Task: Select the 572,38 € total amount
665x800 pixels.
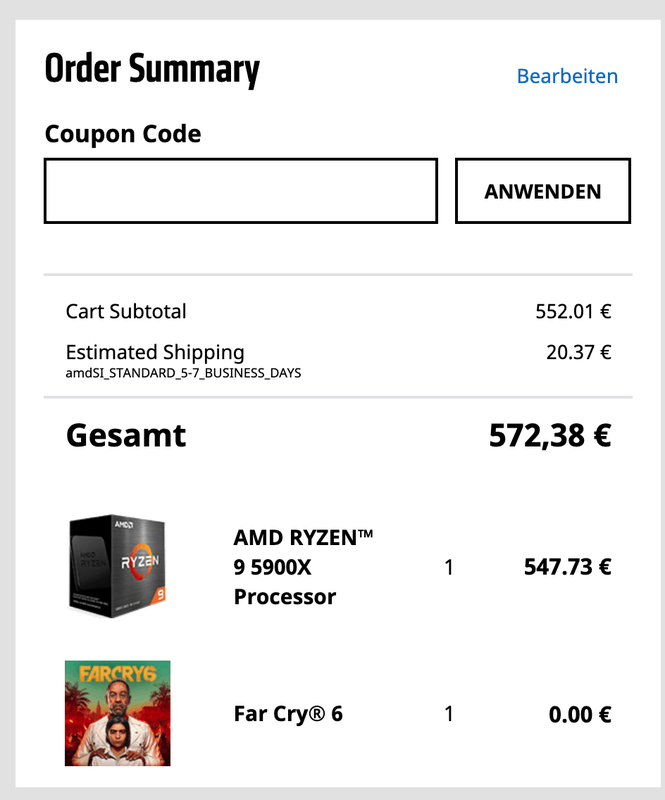Action: (549, 436)
